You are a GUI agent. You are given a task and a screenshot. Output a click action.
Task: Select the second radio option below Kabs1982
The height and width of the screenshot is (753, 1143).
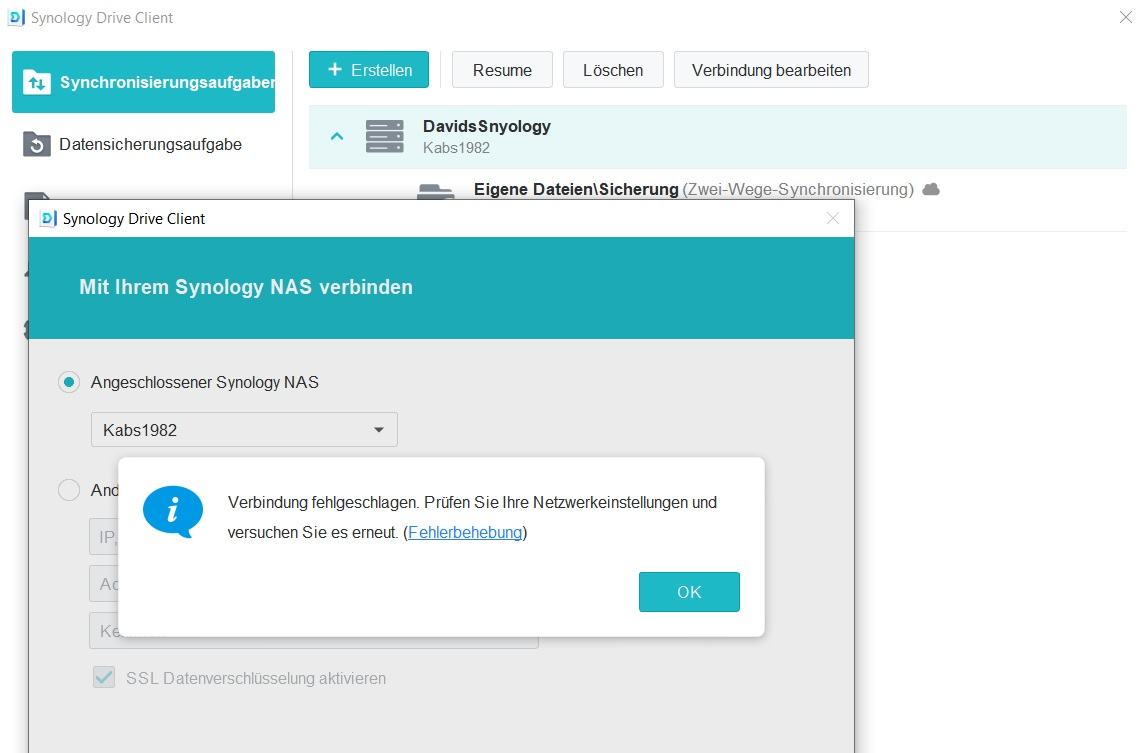[x=69, y=490]
